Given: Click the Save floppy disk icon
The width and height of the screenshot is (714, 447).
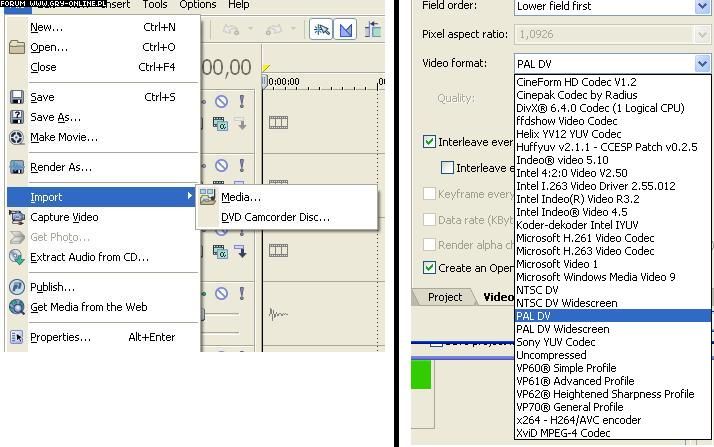Looking at the screenshot, I should (x=17, y=97).
